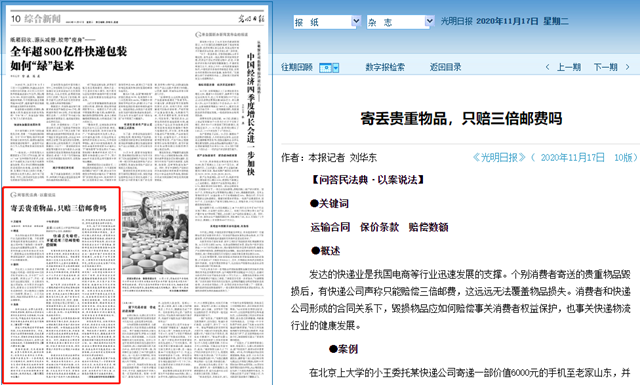Viewport: 640px width, 385px height.
Task: Click the 光明日报 masthead logo on page
Action: click(x=251, y=18)
